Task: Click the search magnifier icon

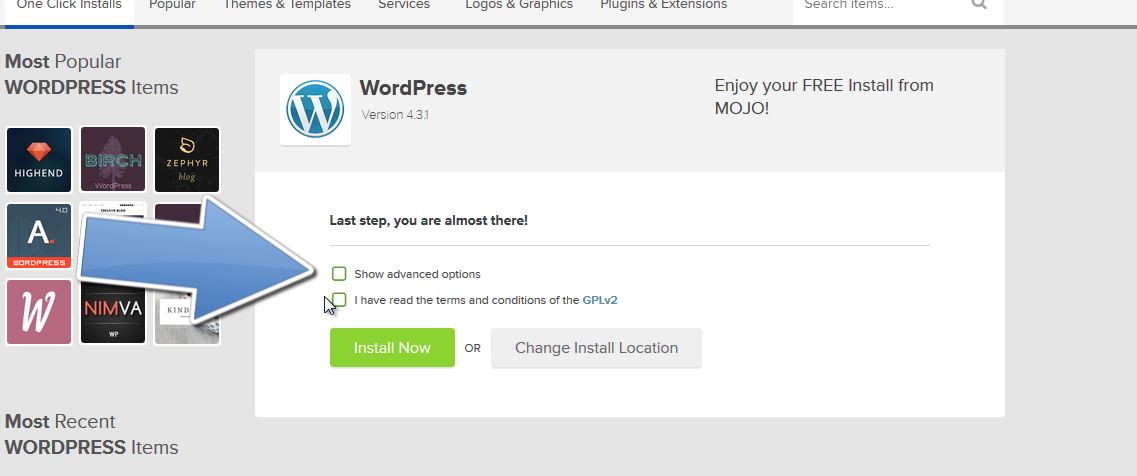Action: [979, 4]
